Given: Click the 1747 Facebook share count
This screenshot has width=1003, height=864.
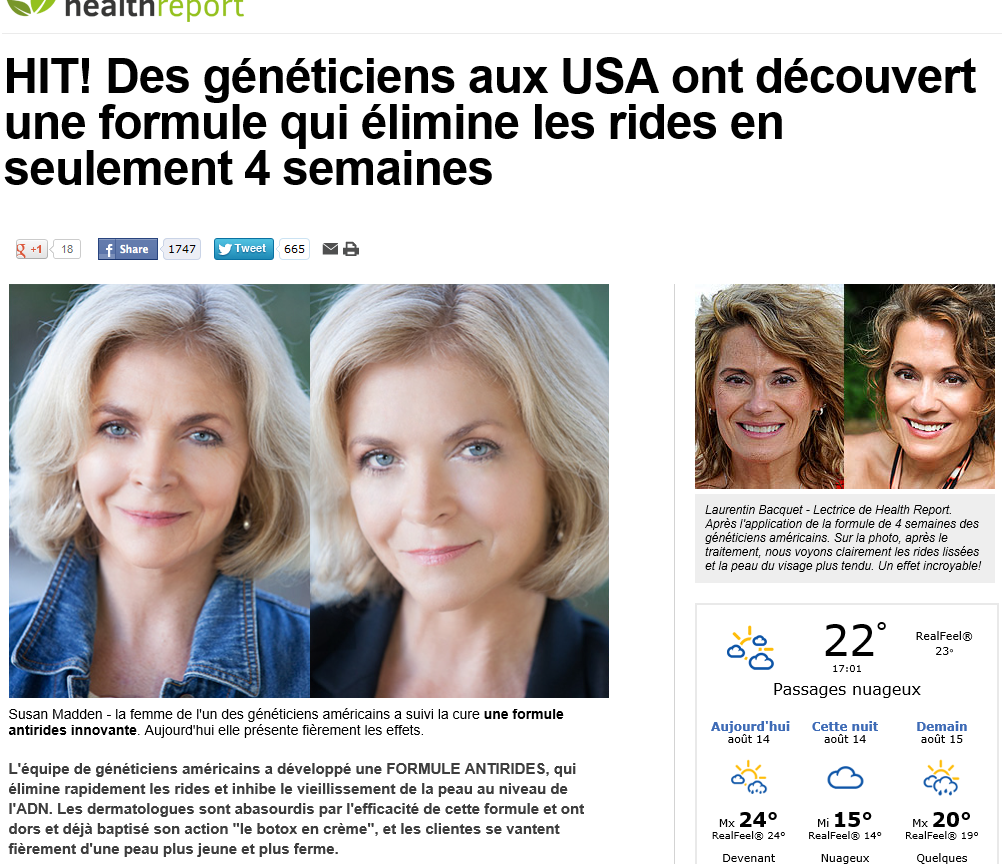Looking at the screenshot, I should [x=182, y=249].
